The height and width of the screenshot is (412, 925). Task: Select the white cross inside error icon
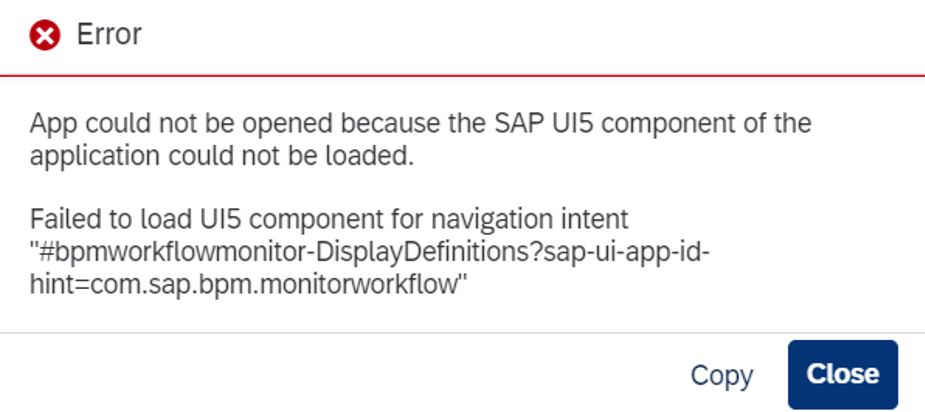(45, 35)
